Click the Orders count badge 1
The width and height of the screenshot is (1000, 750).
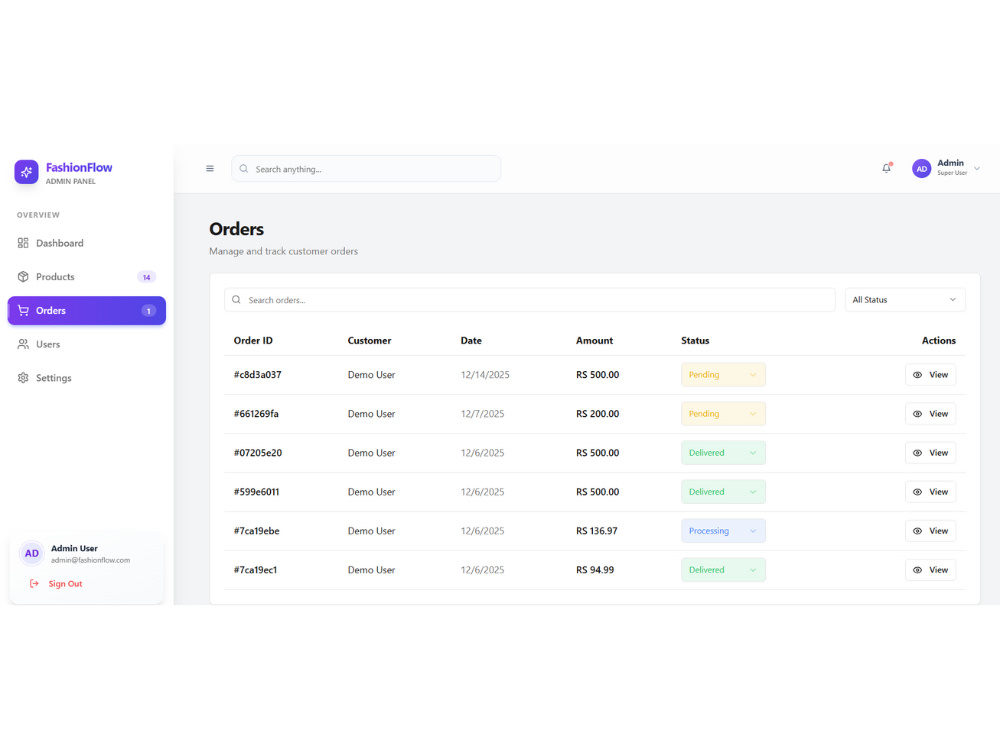pos(149,311)
